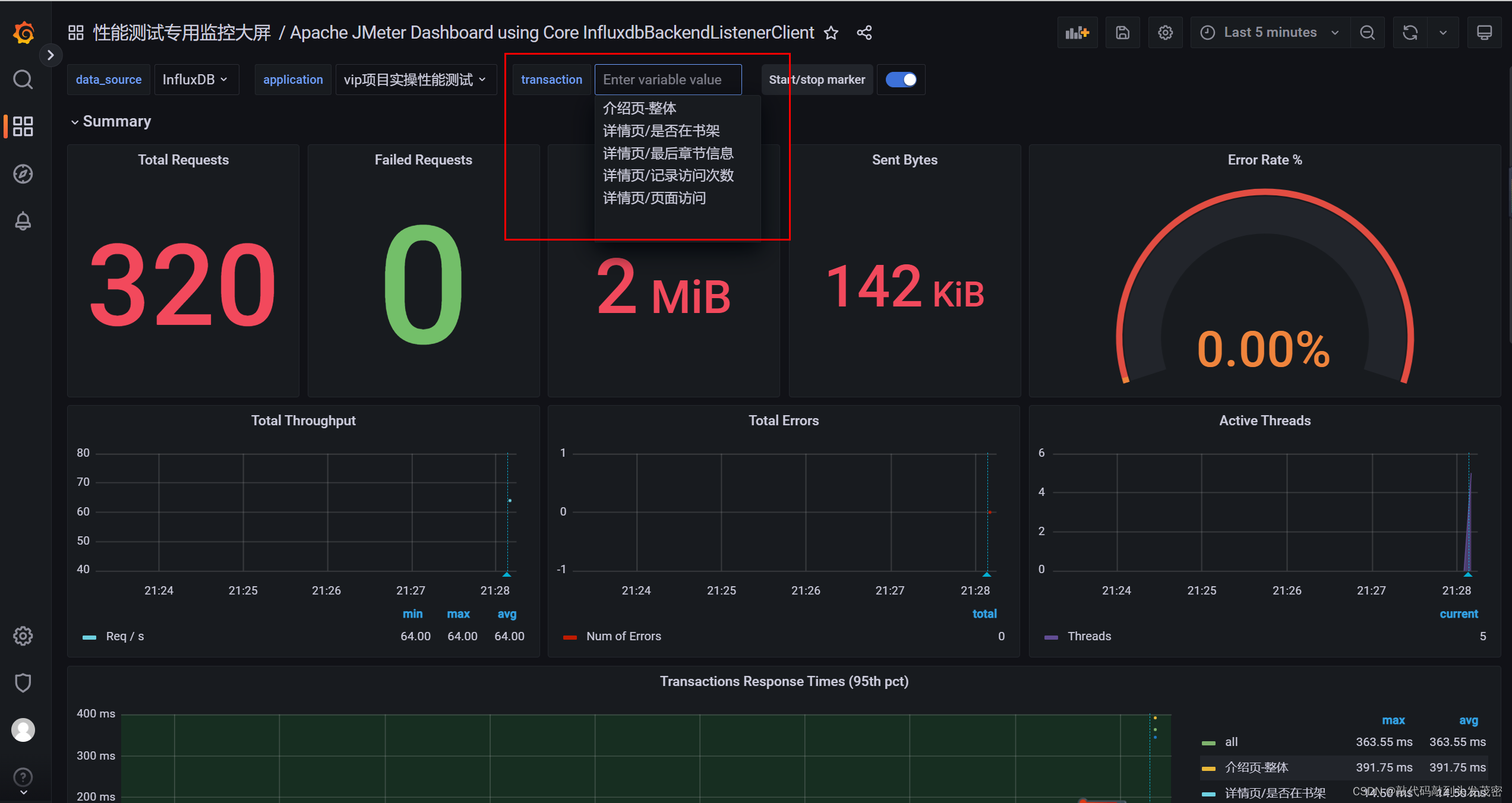Image resolution: width=1512 pixels, height=803 pixels.
Task: Click the Add panel icon
Action: point(1077,33)
